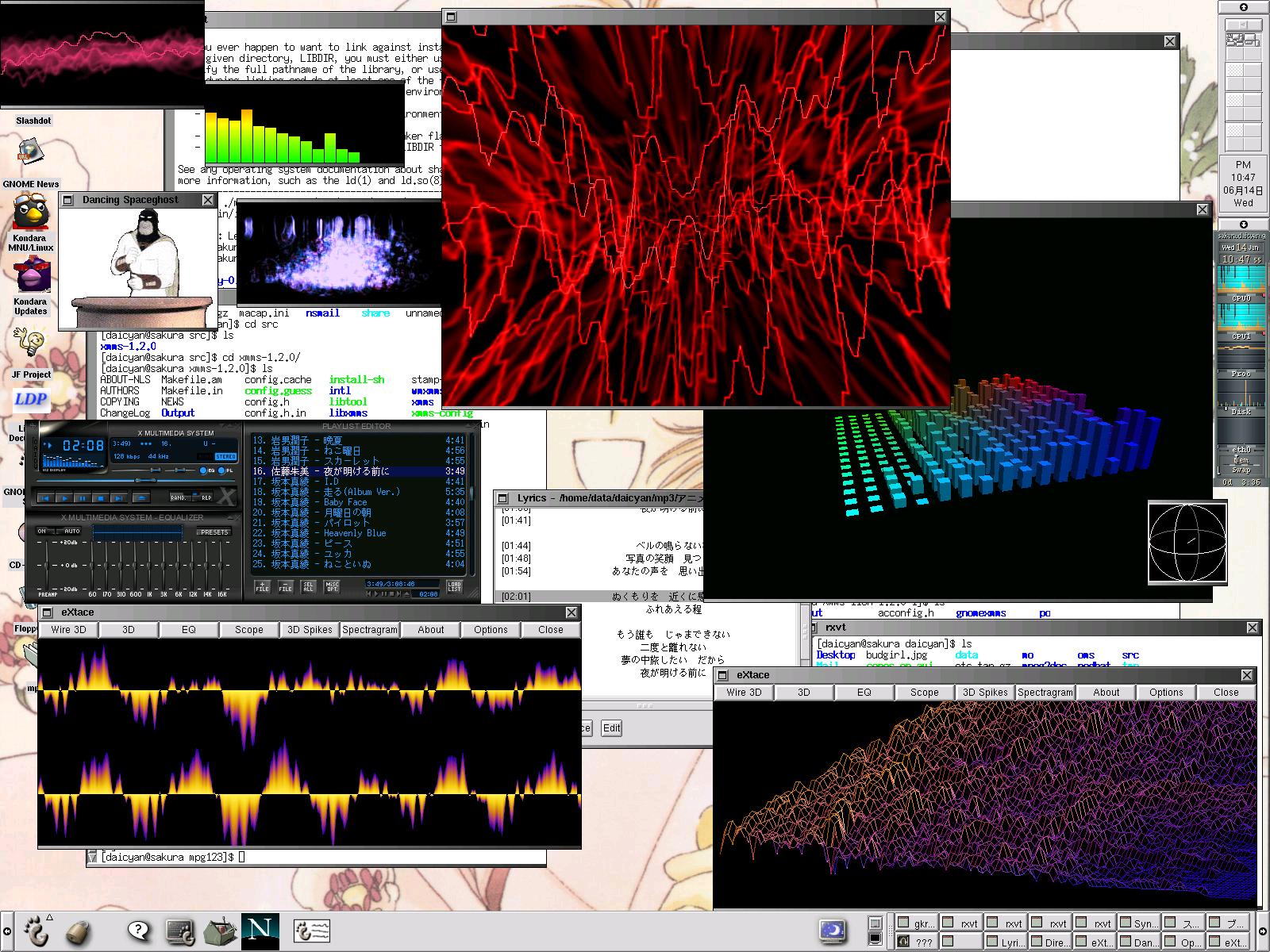Image resolution: width=1270 pixels, height=952 pixels.
Task: Open the GNOME toolbox control center icon
Action: point(220,931)
